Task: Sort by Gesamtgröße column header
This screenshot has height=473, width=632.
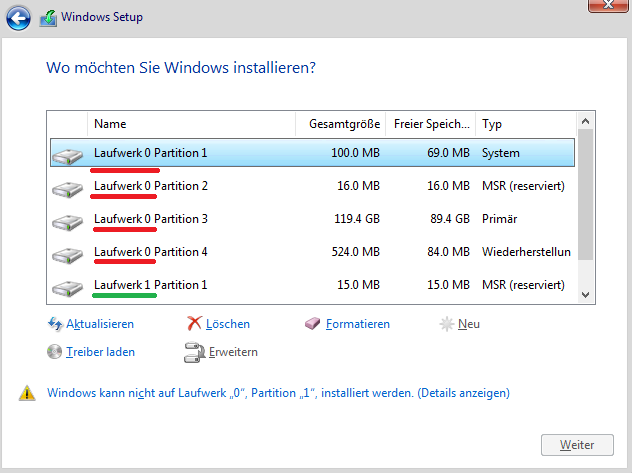Action: point(341,124)
